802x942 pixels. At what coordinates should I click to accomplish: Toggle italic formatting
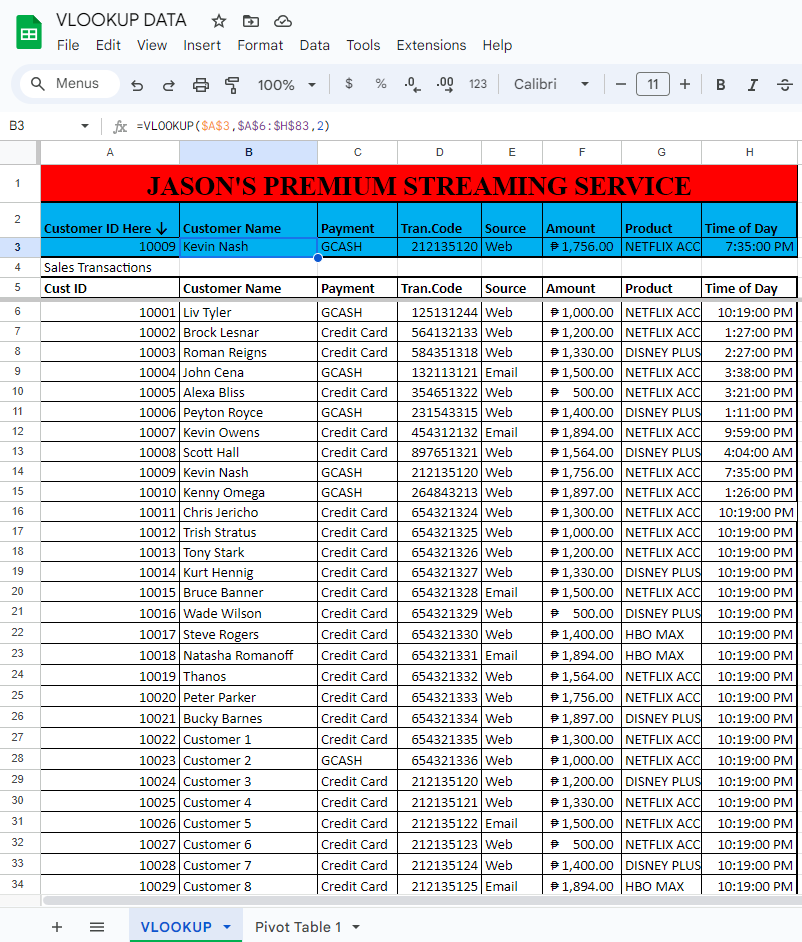point(753,85)
